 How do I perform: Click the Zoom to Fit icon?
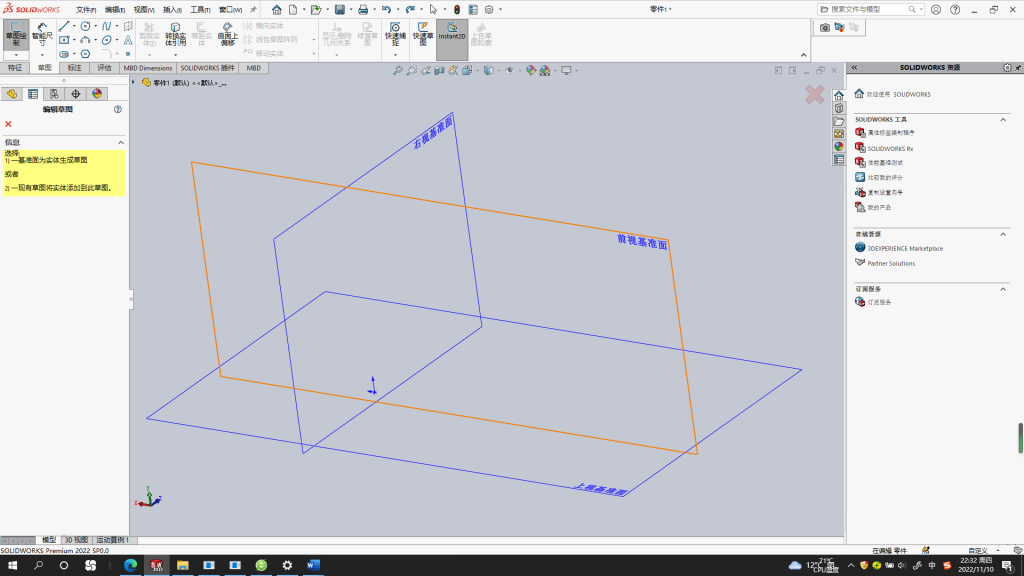point(397,71)
